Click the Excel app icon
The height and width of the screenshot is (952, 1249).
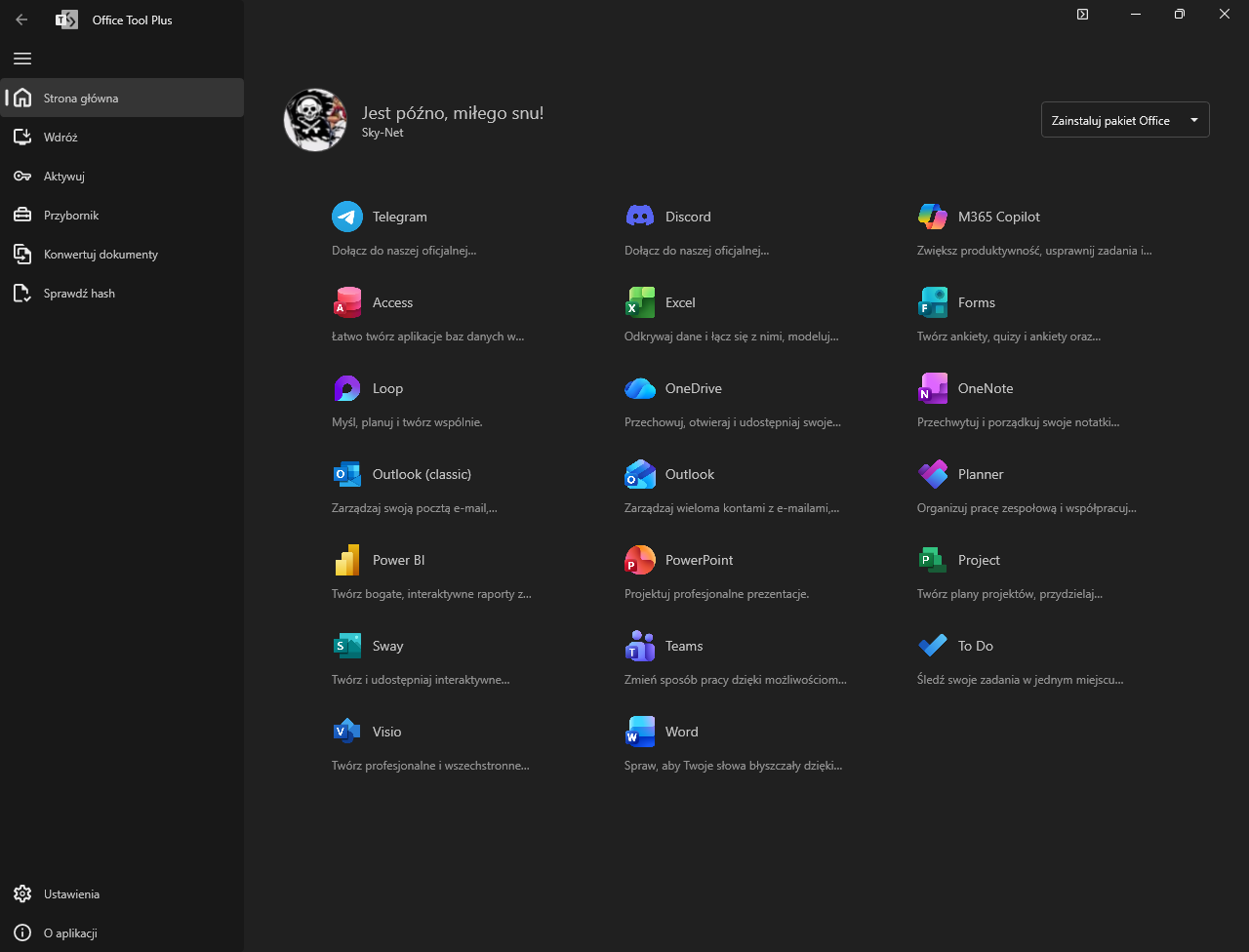[x=640, y=302]
